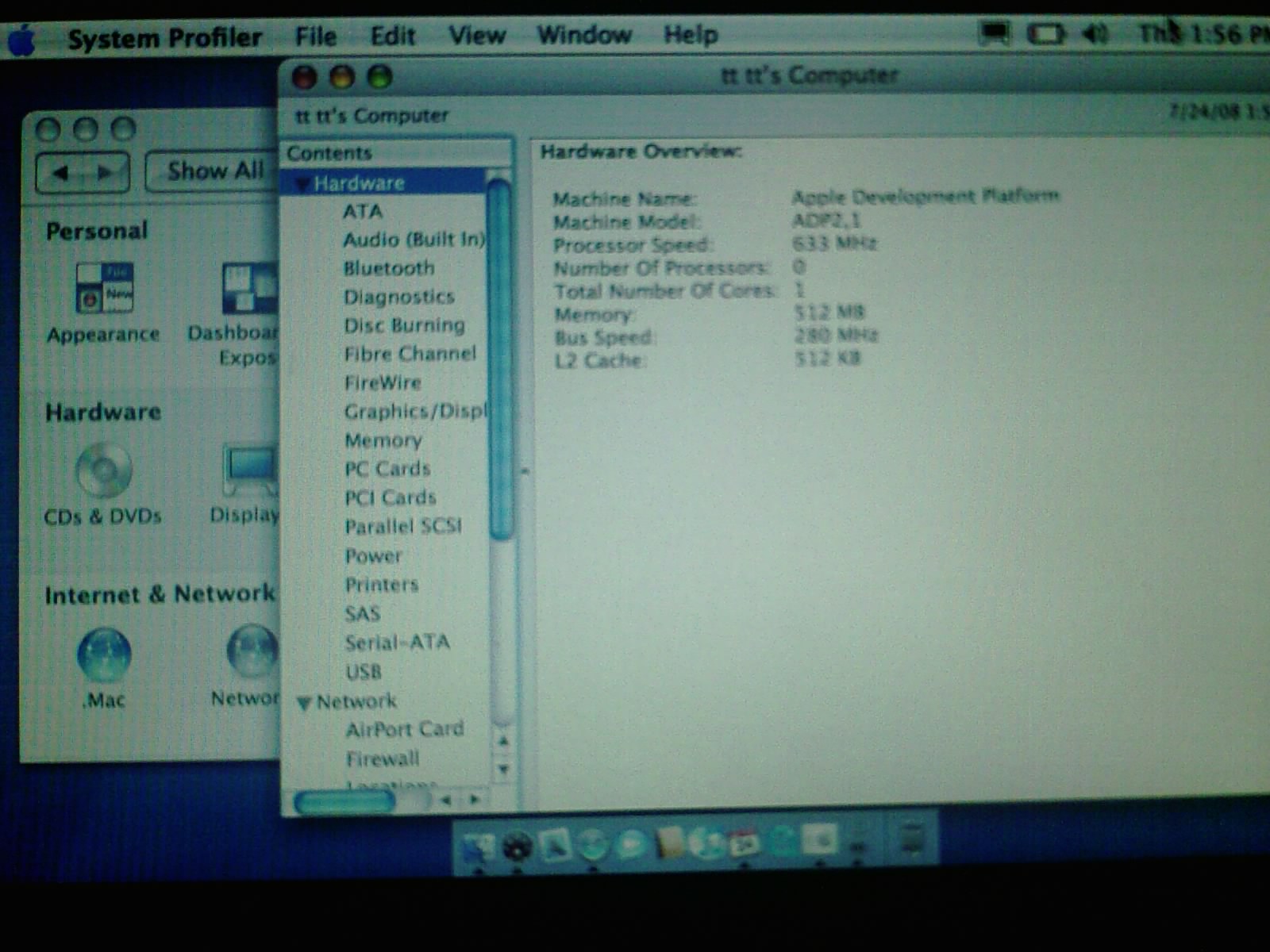Open the Apple menu

[22, 40]
